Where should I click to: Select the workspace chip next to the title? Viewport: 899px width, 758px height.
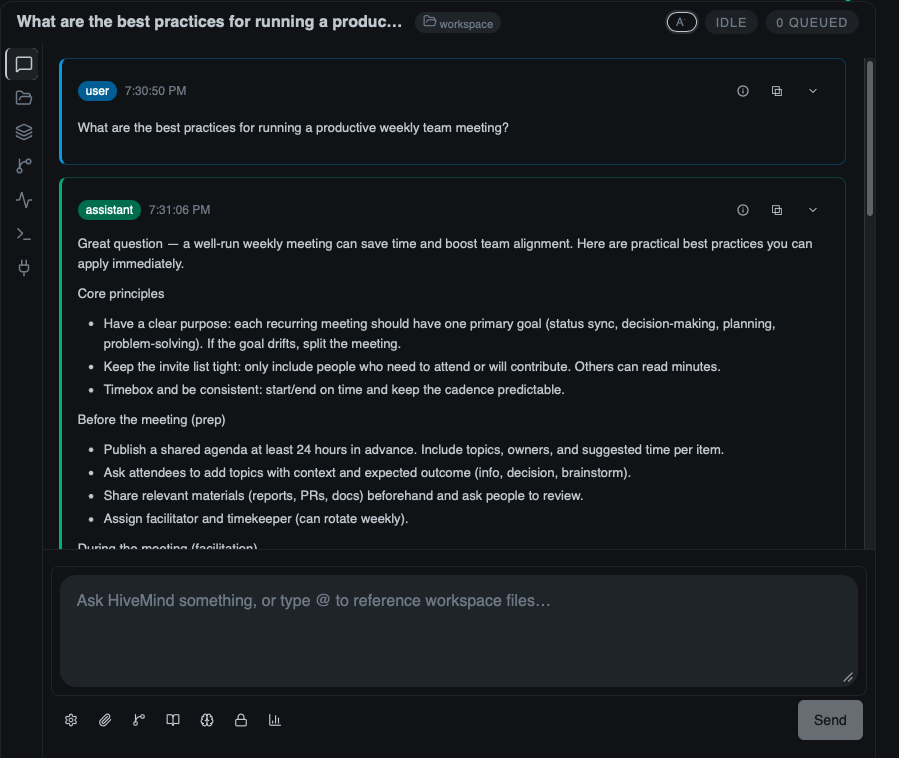pos(457,22)
